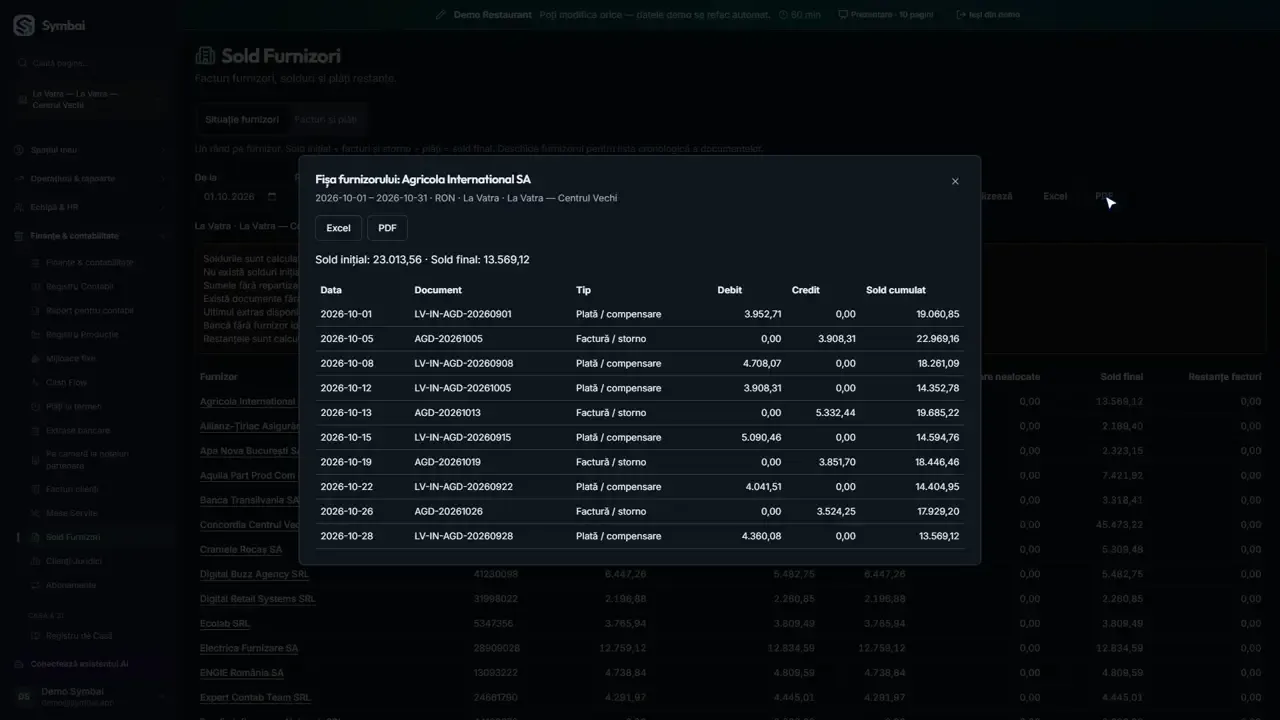Image resolution: width=1280 pixels, height=720 pixels.
Task: Click pencil icon beside Demo Restaurant
Action: pyautogui.click(x=441, y=15)
